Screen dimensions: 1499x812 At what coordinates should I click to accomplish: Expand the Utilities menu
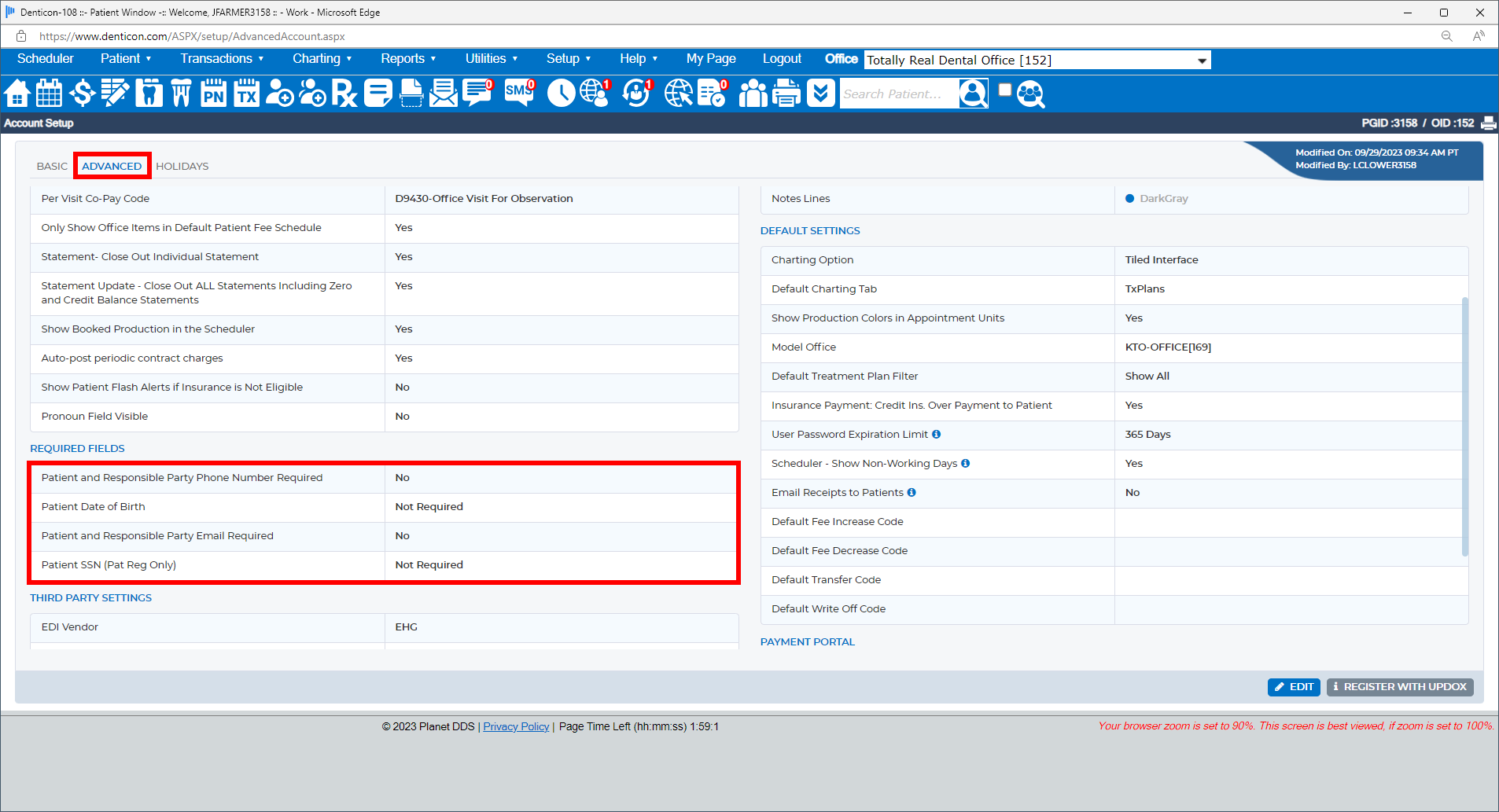point(491,58)
